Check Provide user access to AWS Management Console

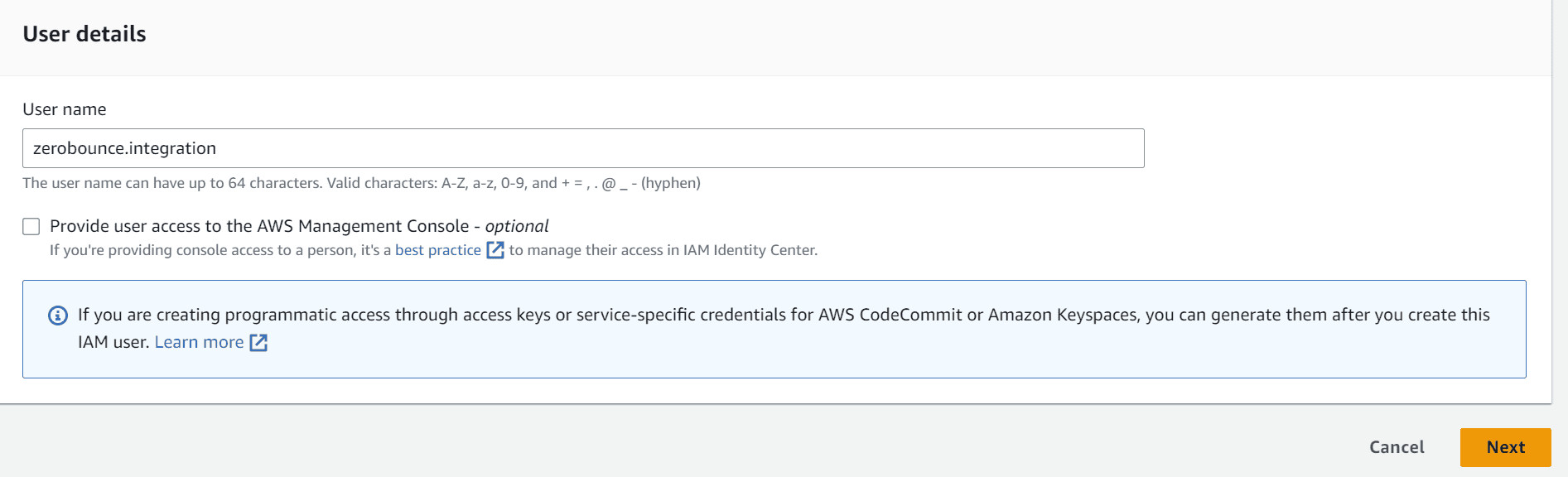pos(31,225)
